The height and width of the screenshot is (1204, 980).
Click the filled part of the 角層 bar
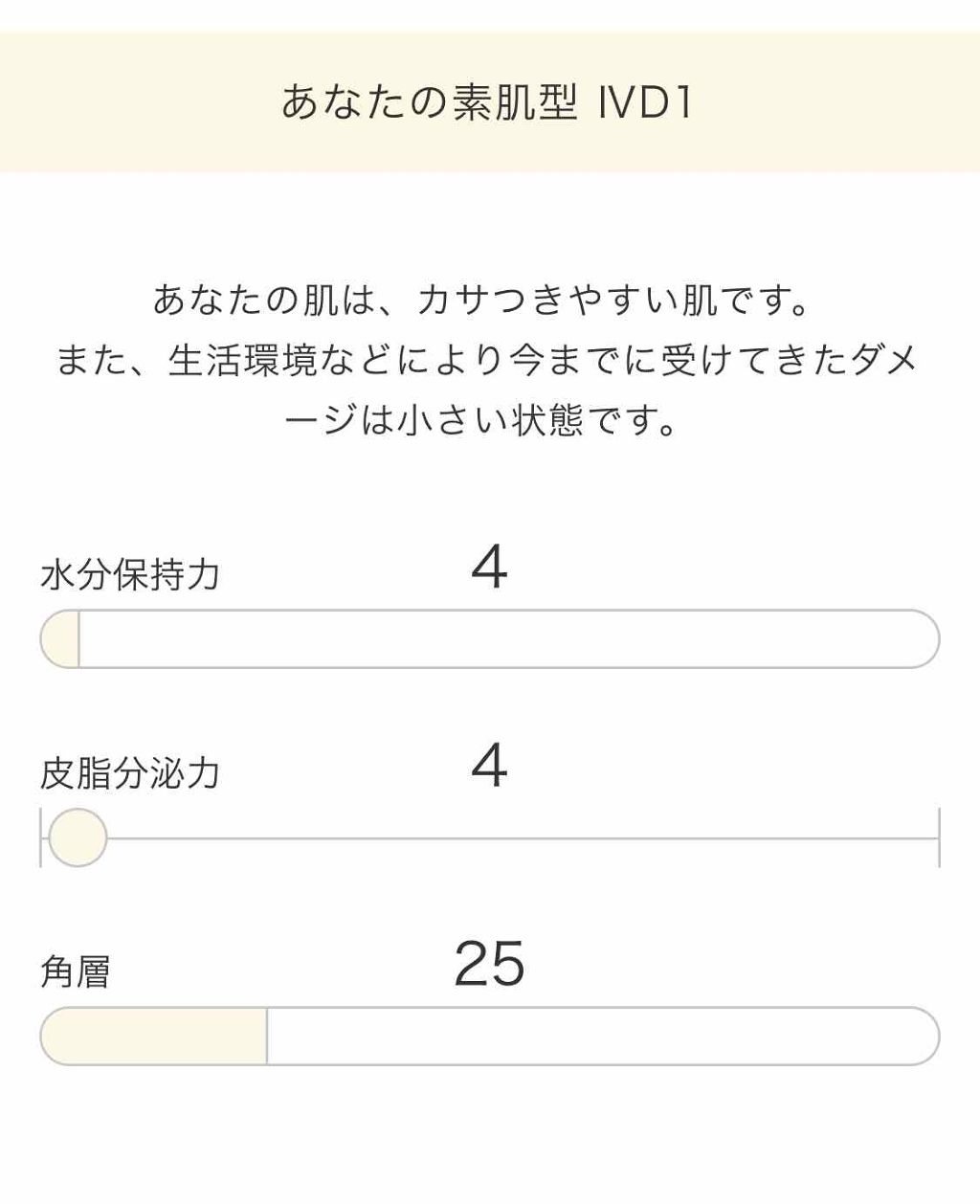tap(153, 1037)
